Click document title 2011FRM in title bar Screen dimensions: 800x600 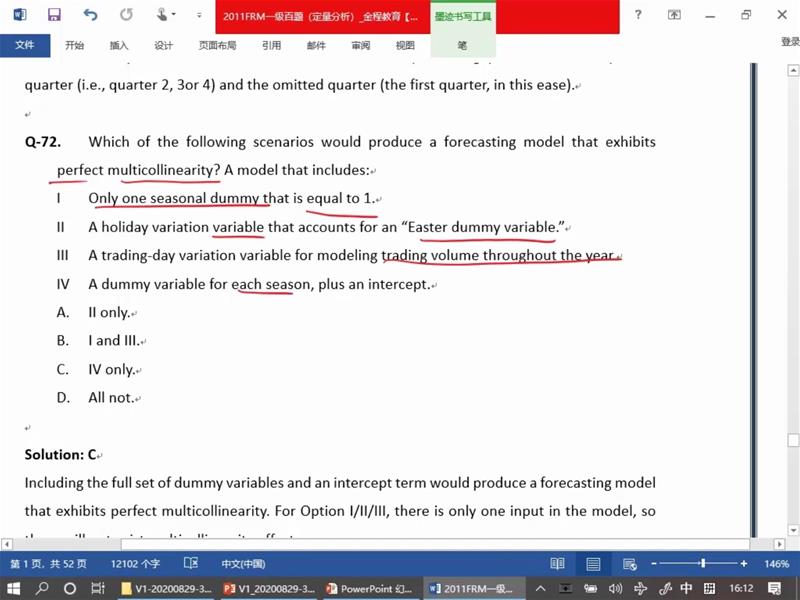pyautogui.click(x=320, y=16)
